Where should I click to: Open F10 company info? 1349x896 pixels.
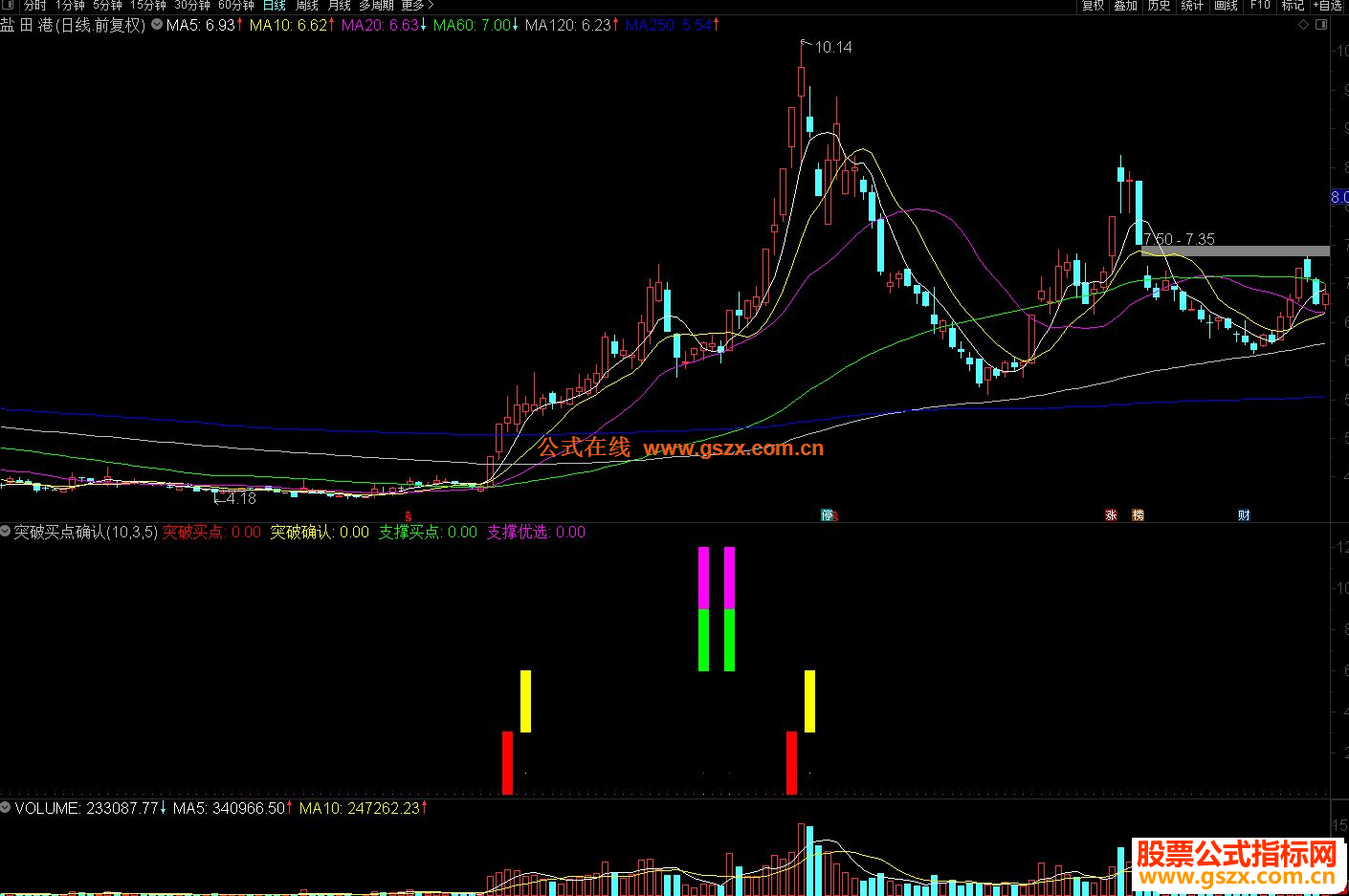point(1260,6)
